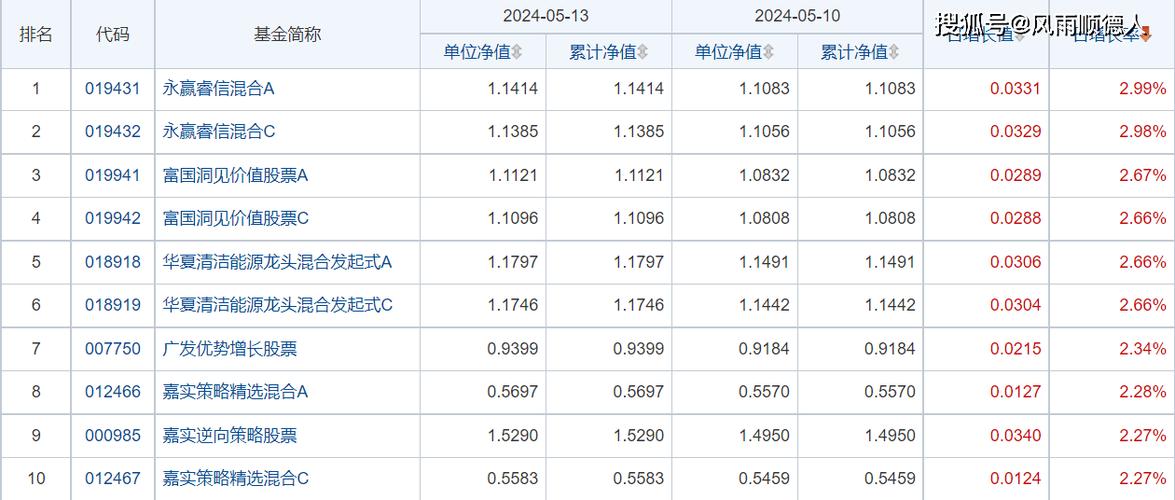1175x500 pixels.
Task: Open fund code 007750
Action: [112, 349]
